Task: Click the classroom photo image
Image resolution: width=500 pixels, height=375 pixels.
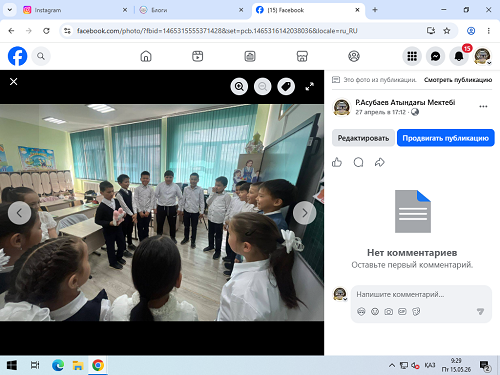Action: click(162, 213)
